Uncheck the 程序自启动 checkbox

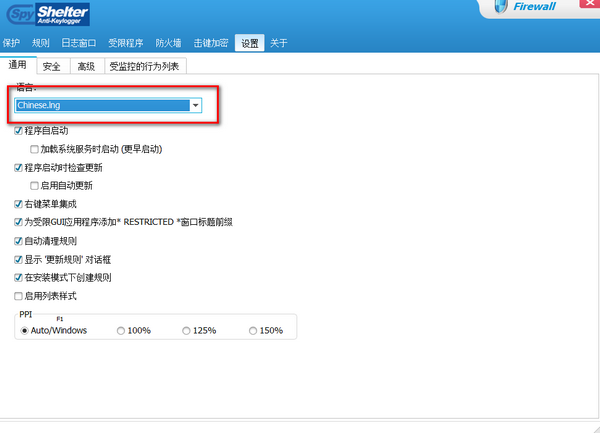(18, 131)
